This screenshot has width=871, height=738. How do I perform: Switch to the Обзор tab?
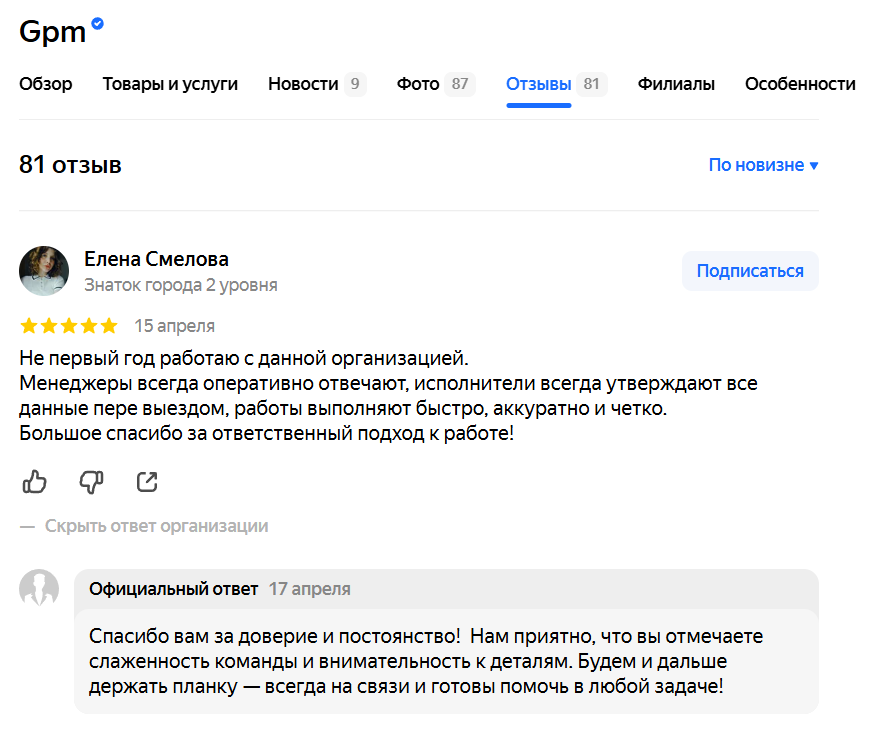click(x=46, y=84)
